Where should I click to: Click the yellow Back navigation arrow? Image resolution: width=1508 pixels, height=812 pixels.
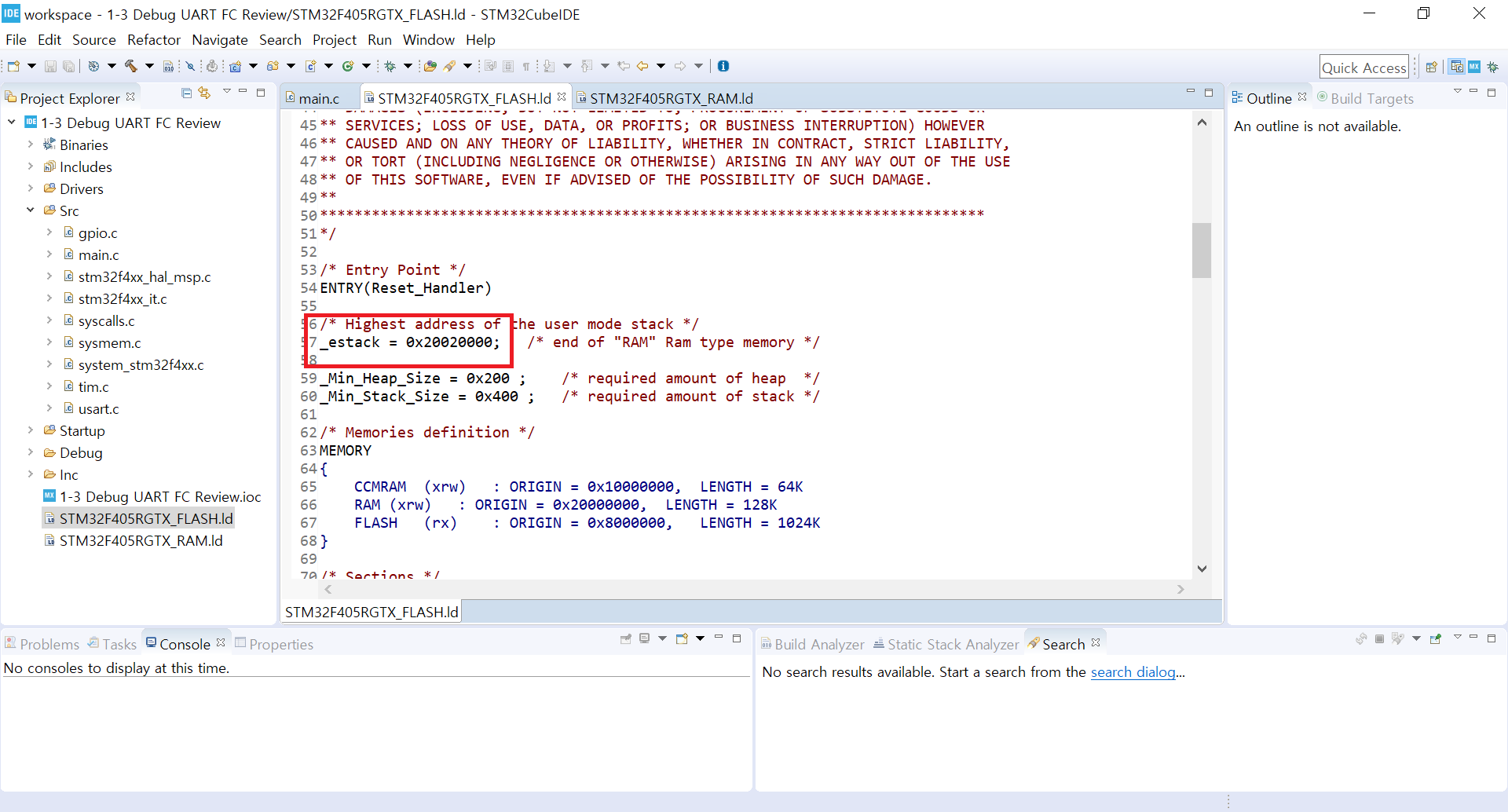642,66
